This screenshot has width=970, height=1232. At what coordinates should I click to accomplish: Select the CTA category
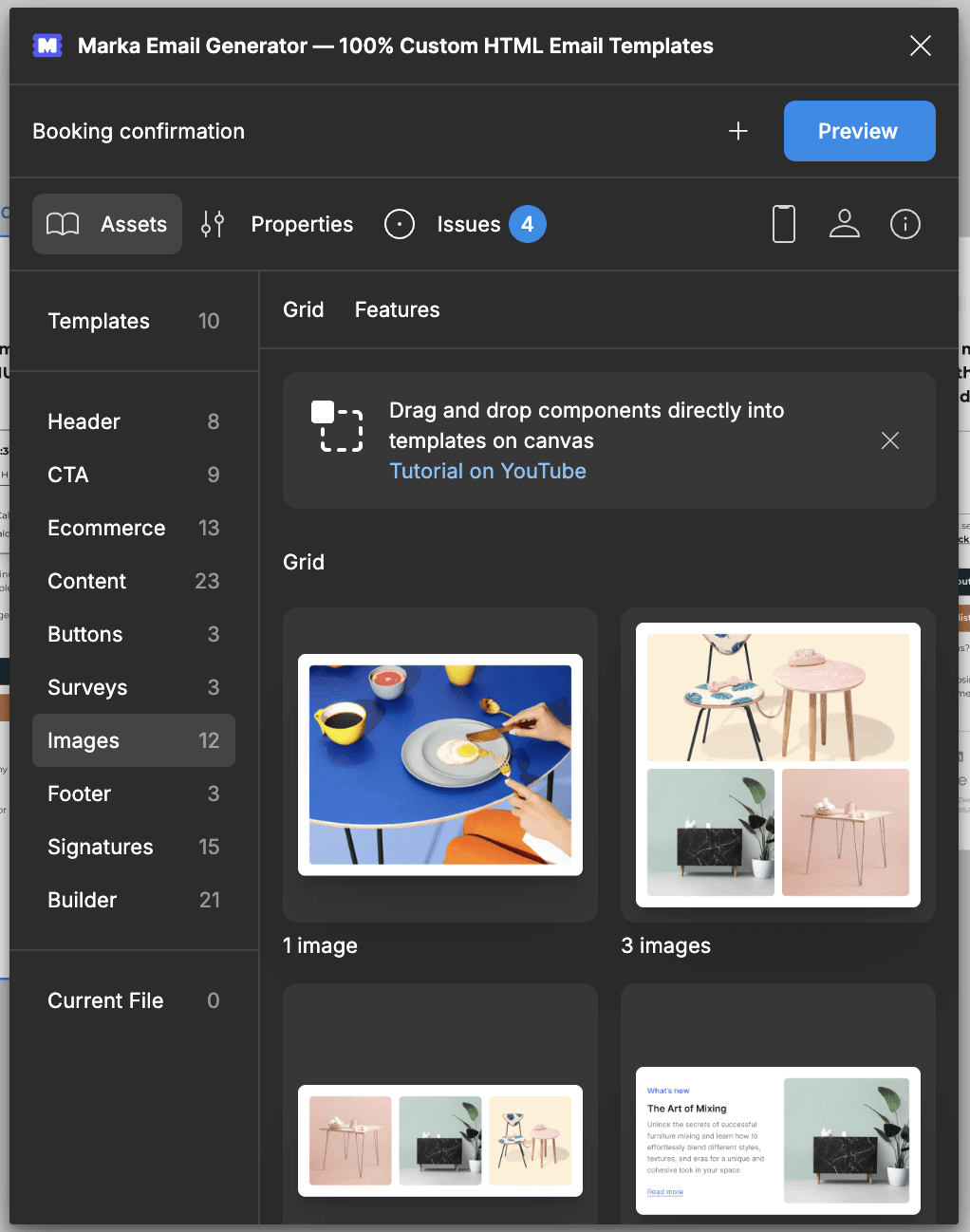134,475
